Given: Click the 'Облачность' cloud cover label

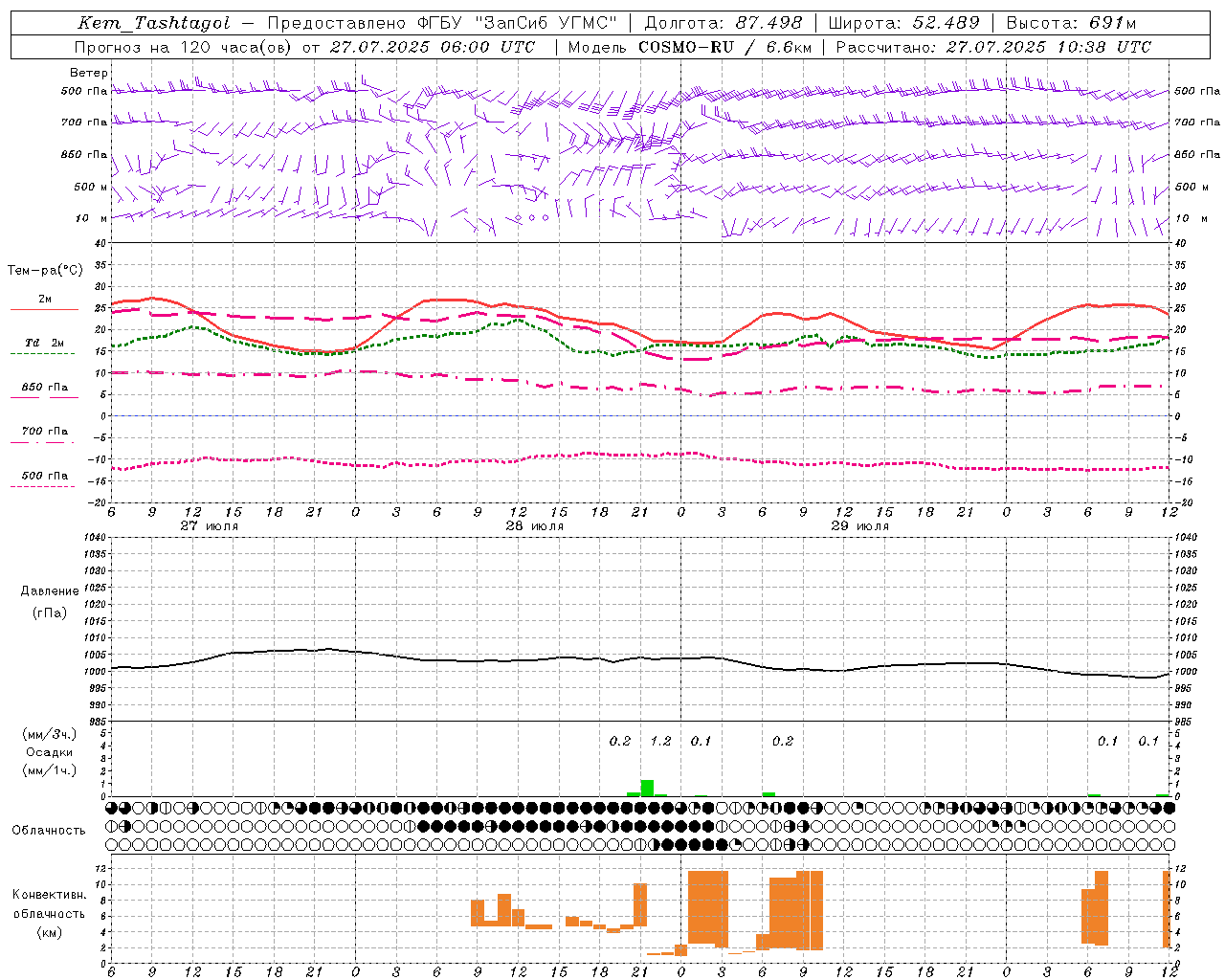Looking at the screenshot, I should pyautogui.click(x=49, y=831).
